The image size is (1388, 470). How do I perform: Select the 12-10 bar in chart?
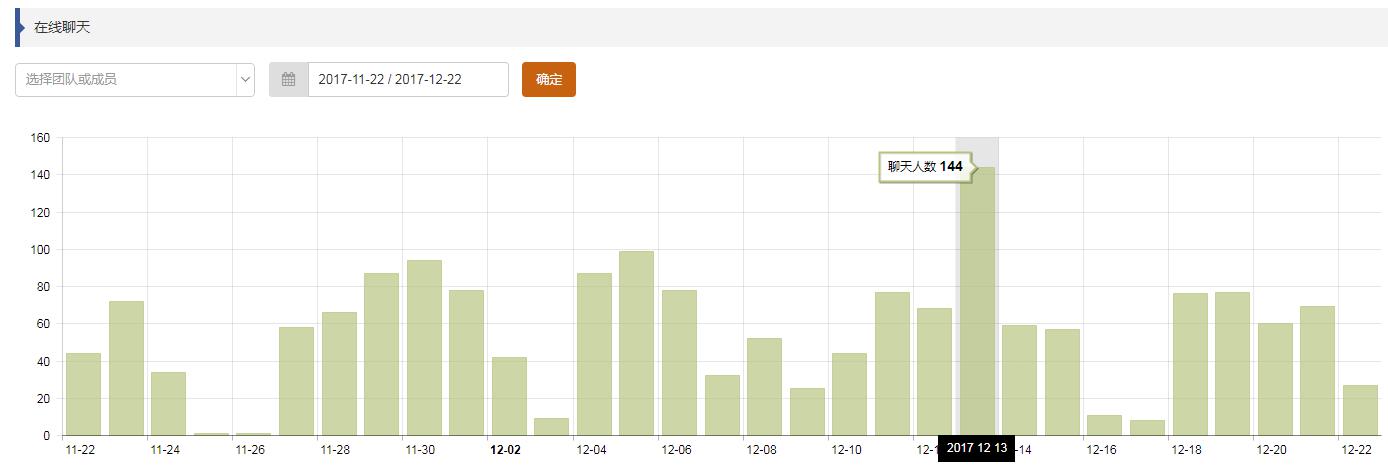coord(849,394)
